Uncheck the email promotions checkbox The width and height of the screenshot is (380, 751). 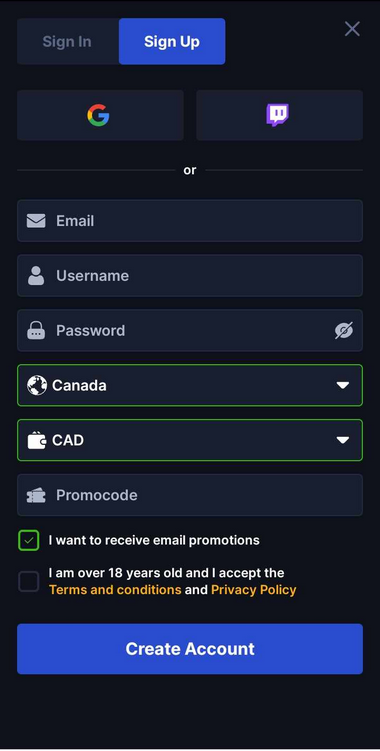29,541
